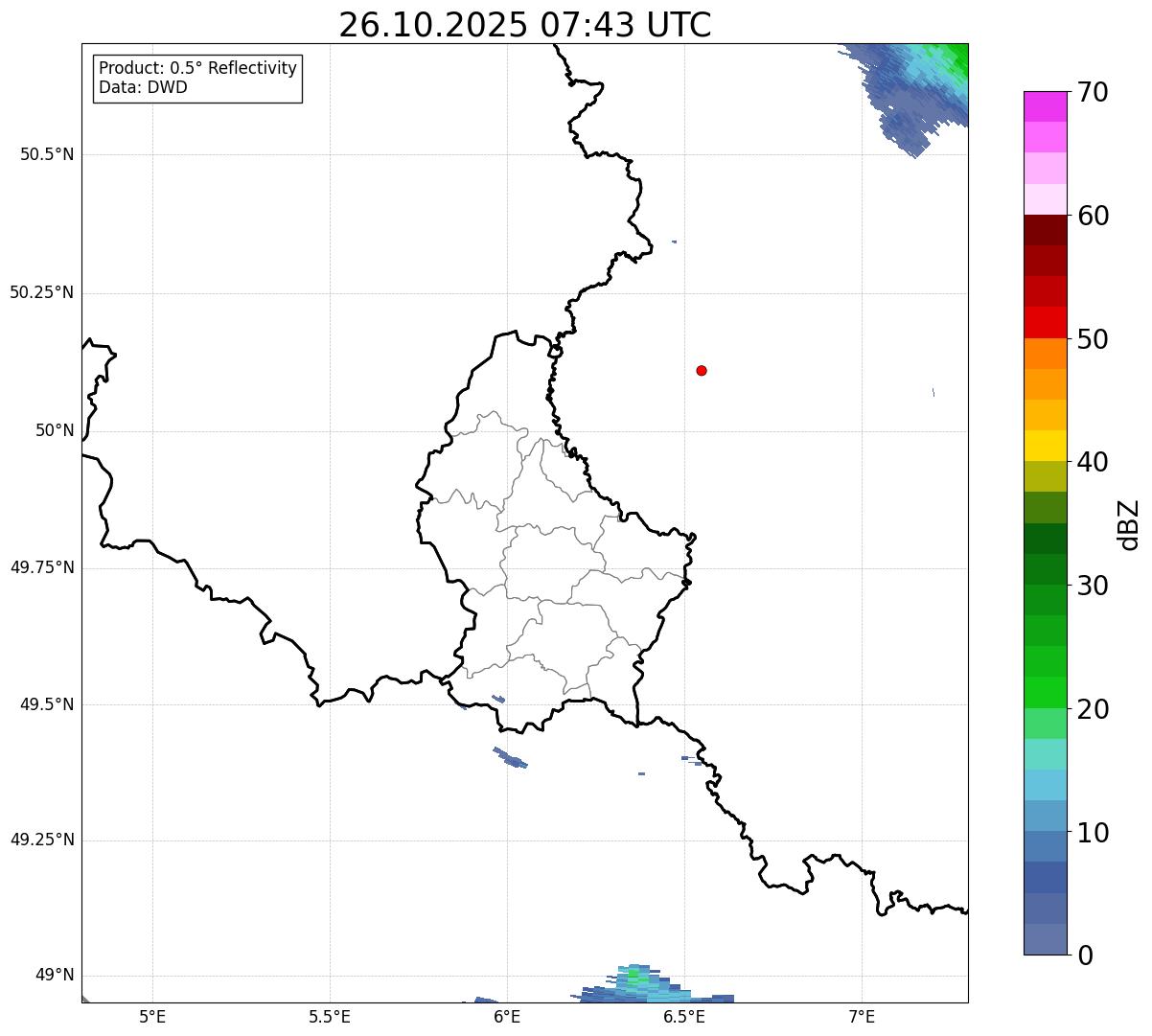The image size is (1152, 1036).
Task: Click the latitude label 50.5°N
Action: pyautogui.click(x=47, y=154)
